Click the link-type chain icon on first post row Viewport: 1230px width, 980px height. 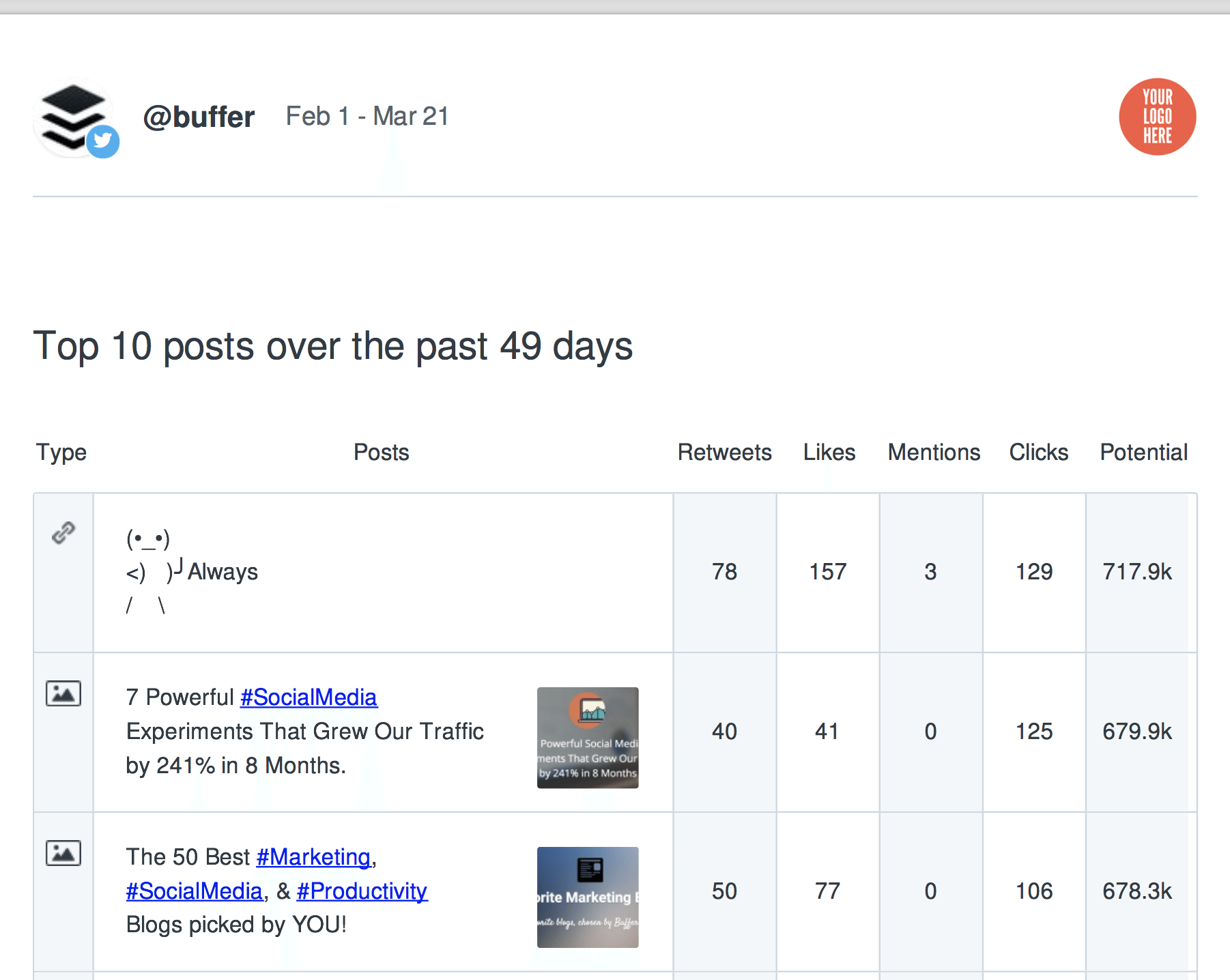[62, 533]
